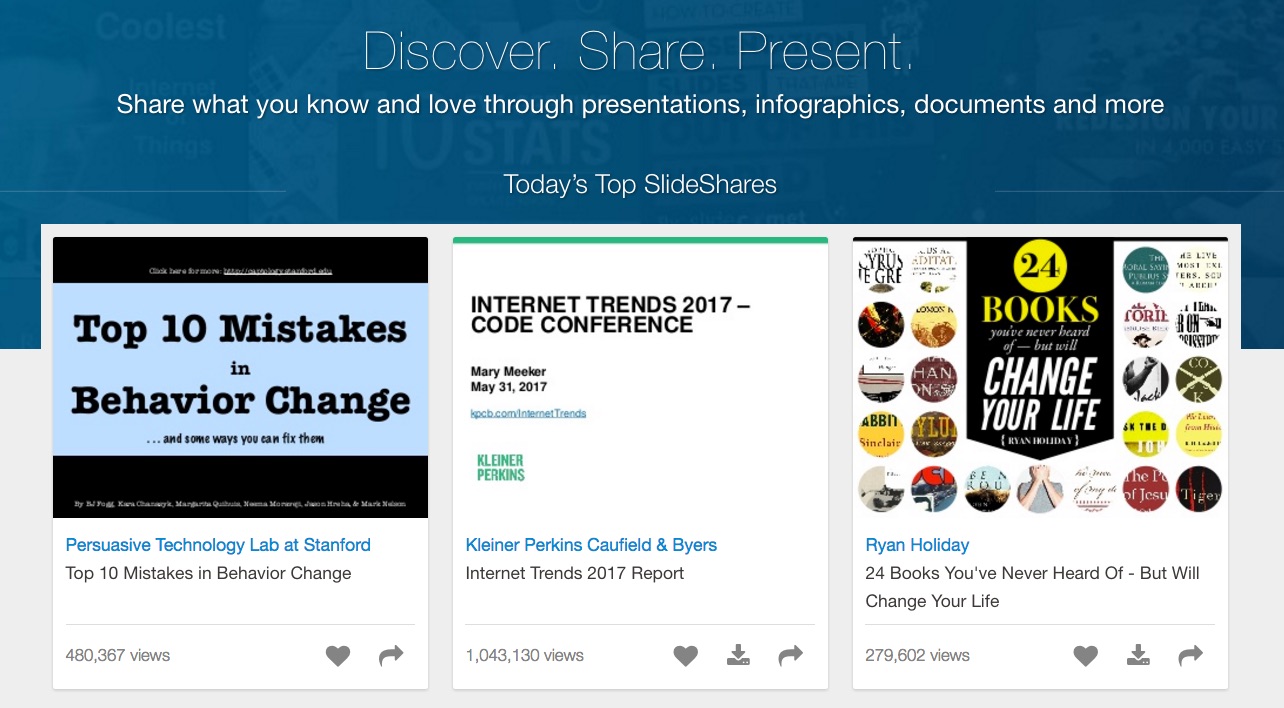This screenshot has height=708, width=1284.
Task: Share the Top 10 Mistakes in Behavior Change slideshow
Action: click(391, 656)
